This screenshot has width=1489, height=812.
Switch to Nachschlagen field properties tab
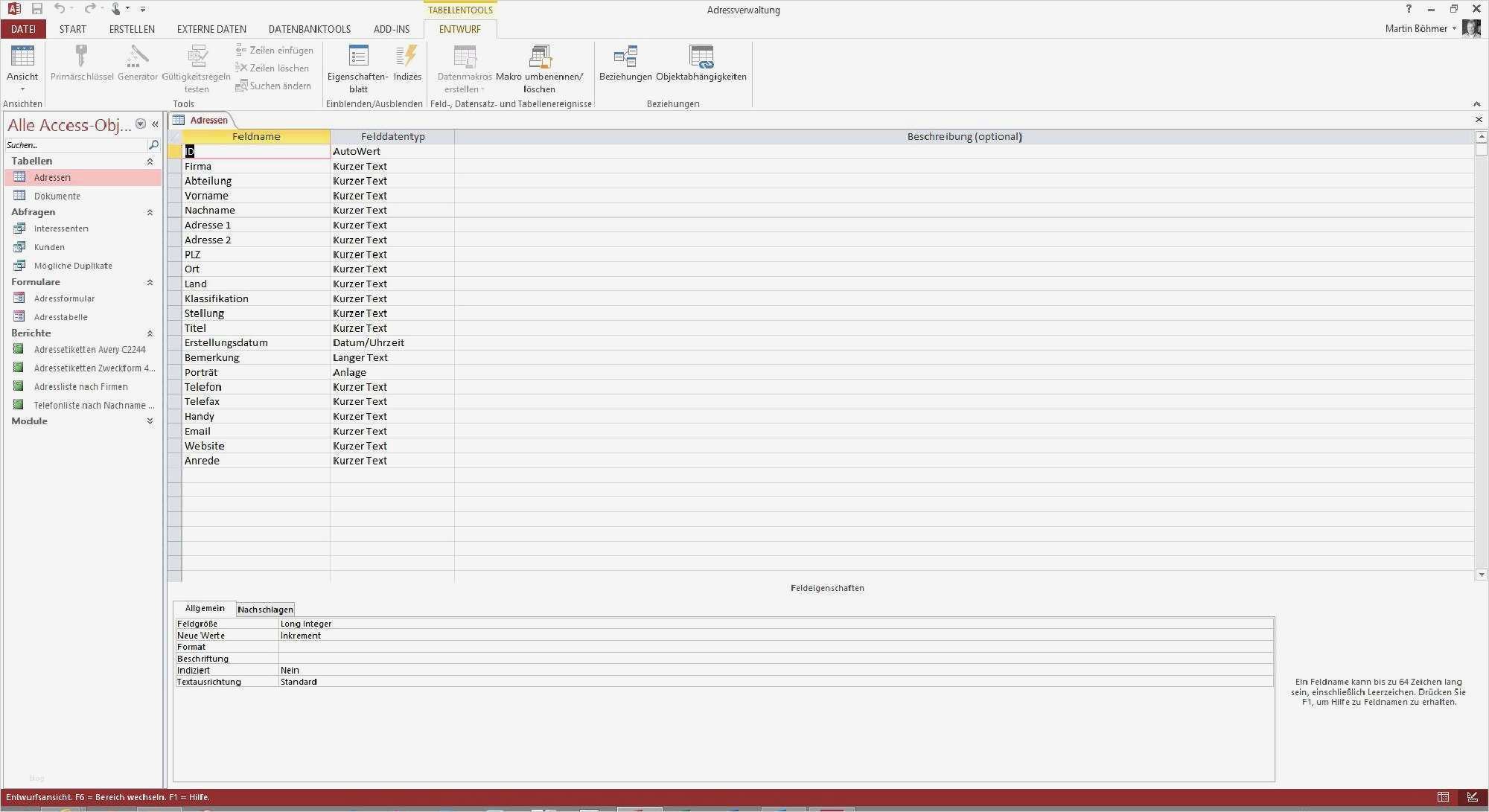tap(265, 610)
